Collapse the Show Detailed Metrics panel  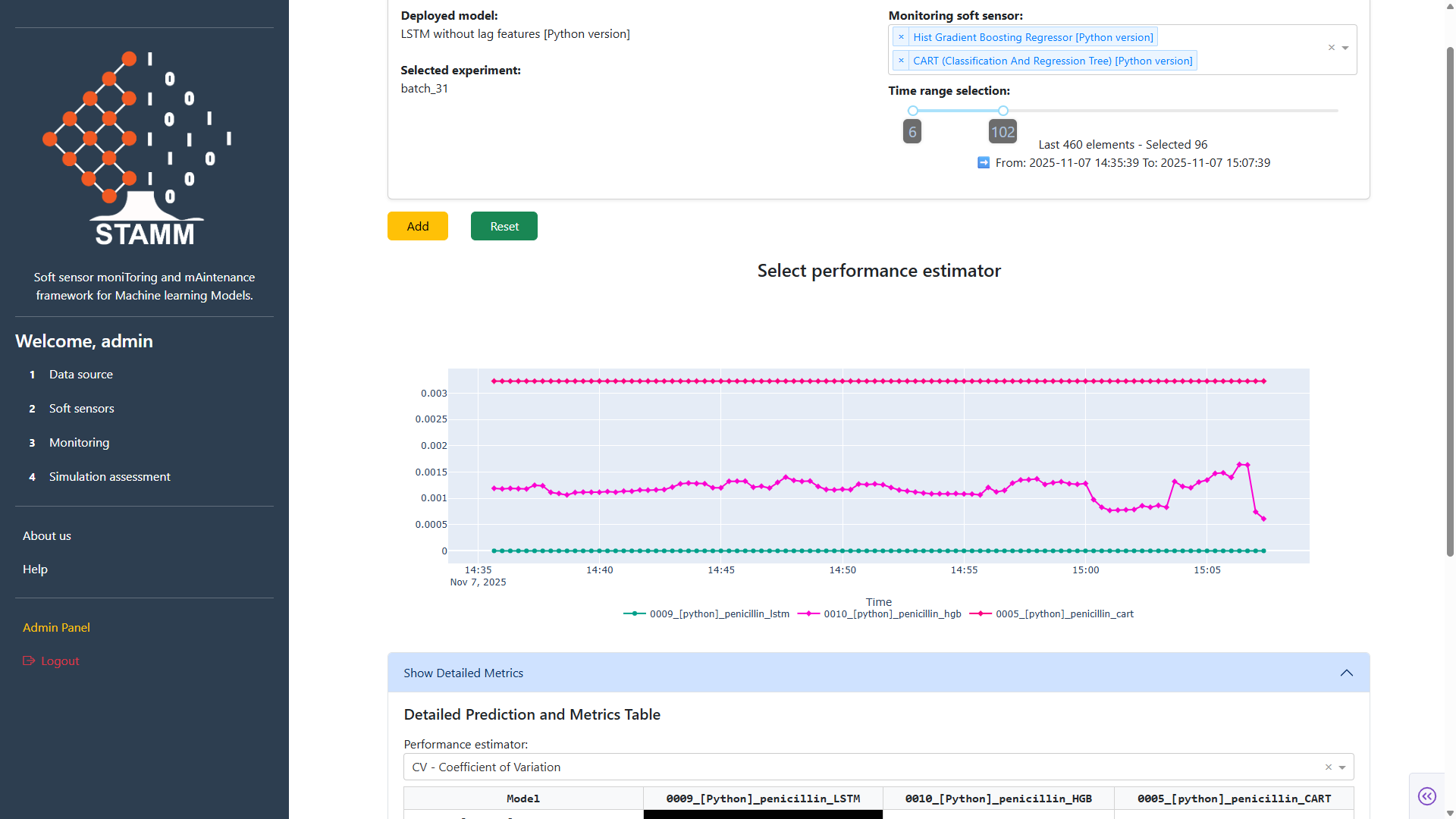[1346, 673]
